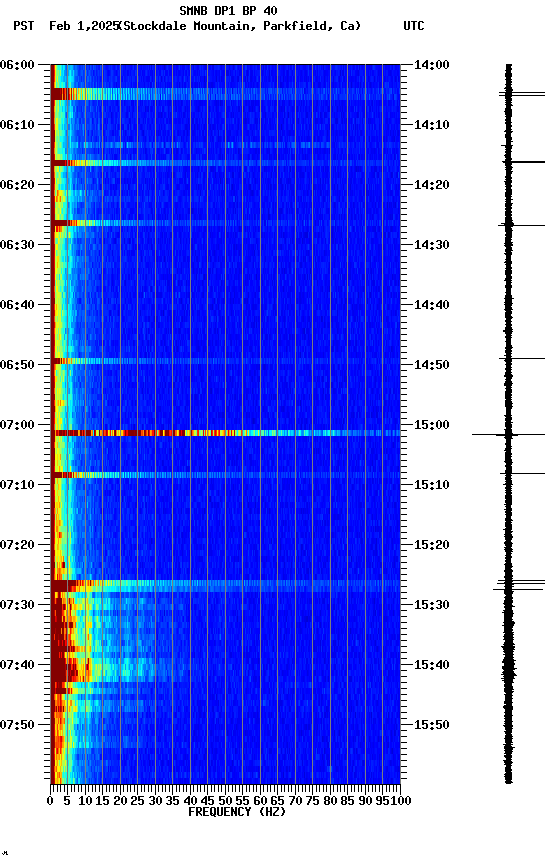Click the 07:10 PST time label
Image resolution: width=552 pixels, height=864 pixels.
(x=17, y=485)
